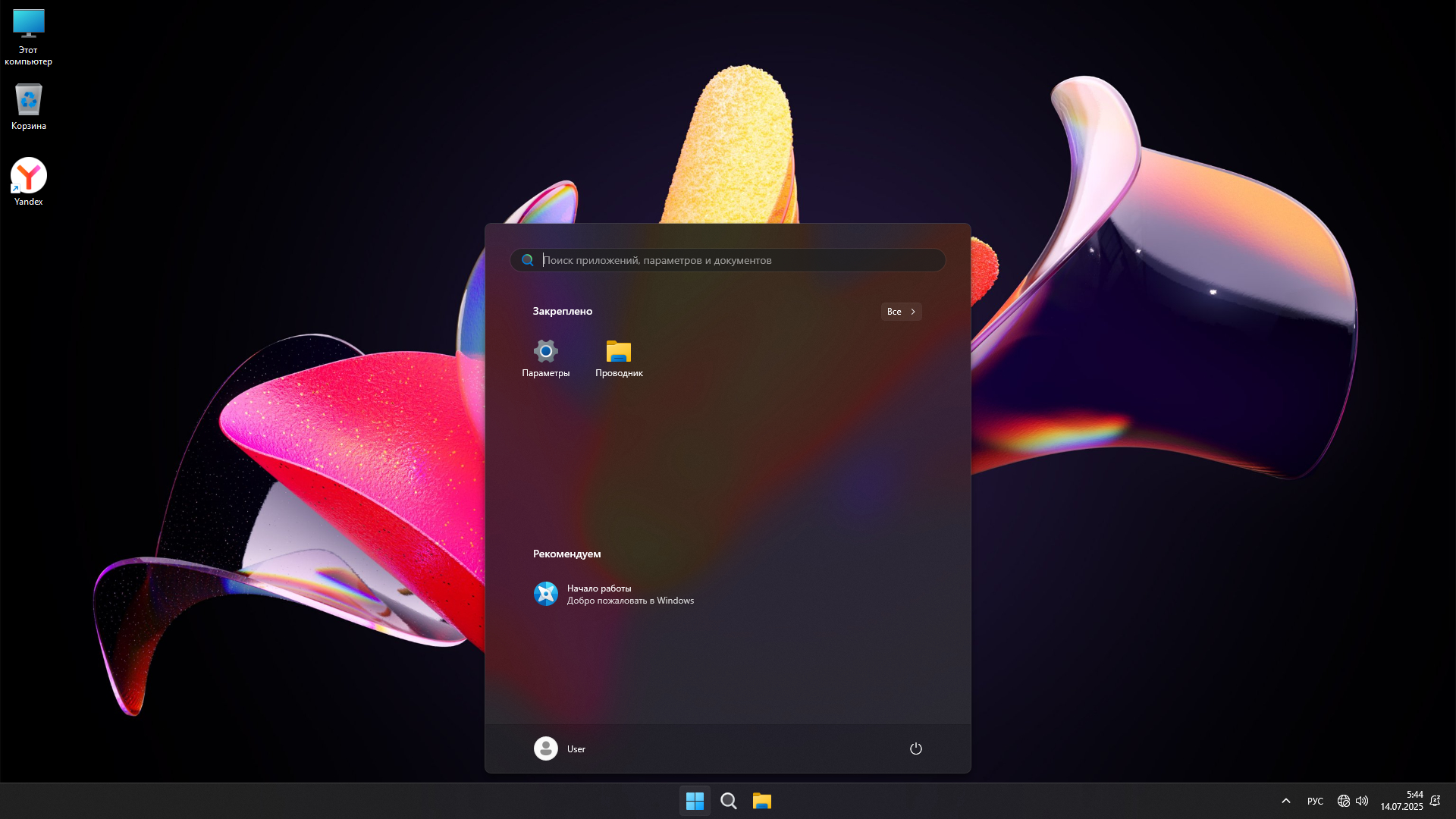Open clock and date calendar flyout
This screenshot has width=1456, height=819.
click(1401, 801)
